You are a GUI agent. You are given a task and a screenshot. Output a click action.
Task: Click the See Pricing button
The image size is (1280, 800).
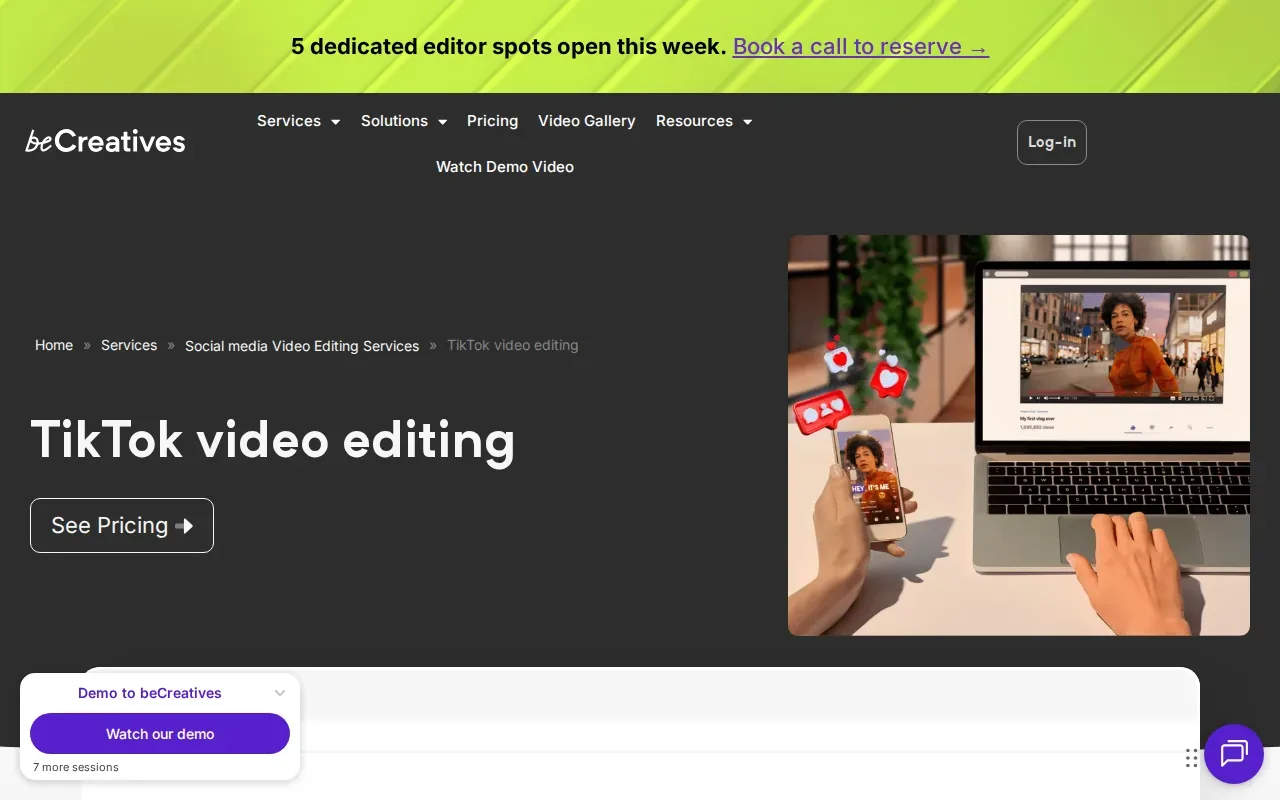click(x=122, y=525)
